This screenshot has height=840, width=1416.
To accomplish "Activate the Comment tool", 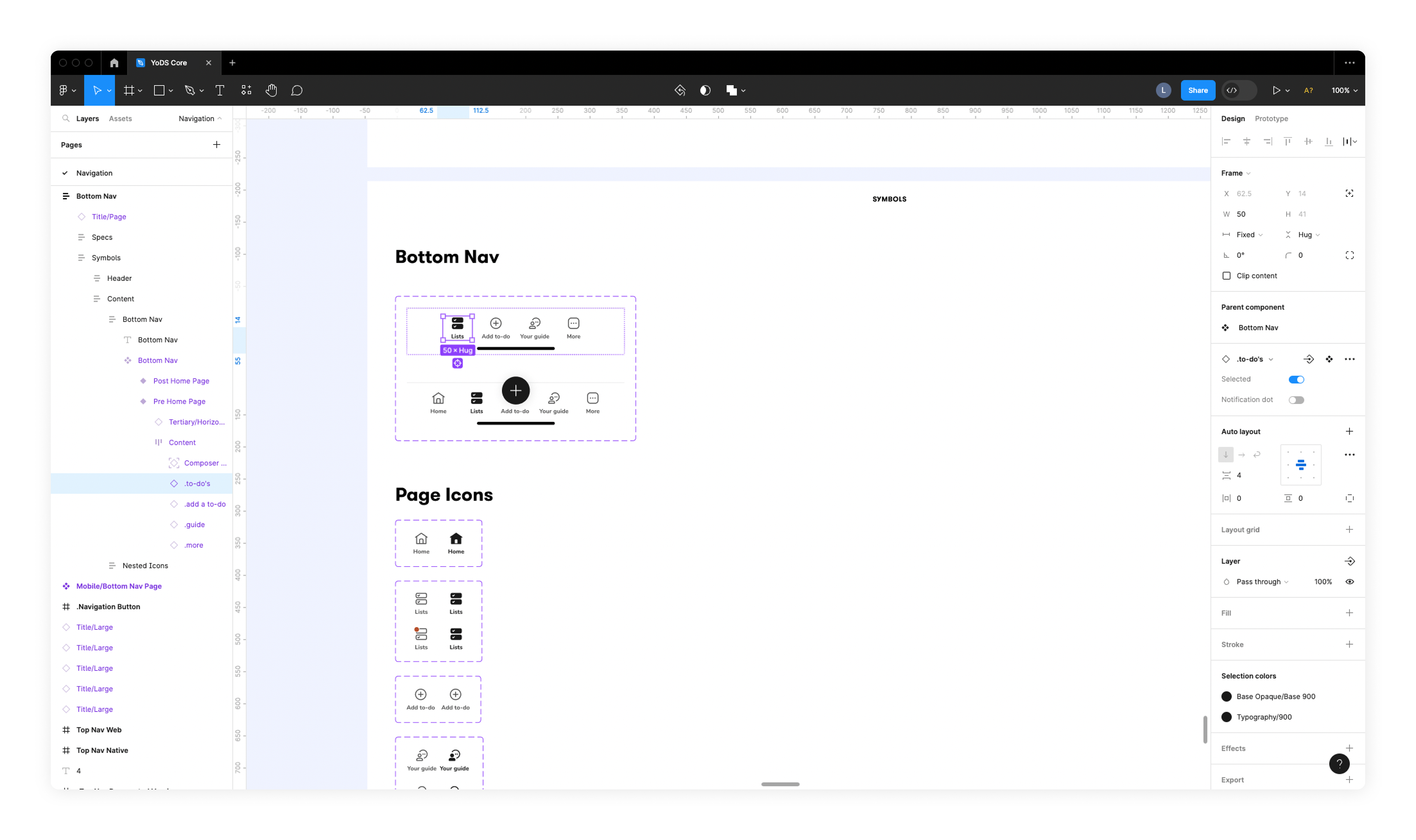I will tap(297, 91).
